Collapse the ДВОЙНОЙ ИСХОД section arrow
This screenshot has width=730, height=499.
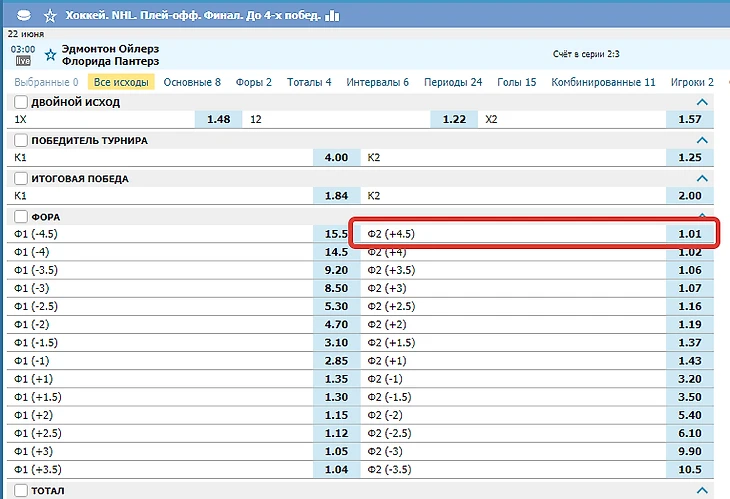[702, 102]
